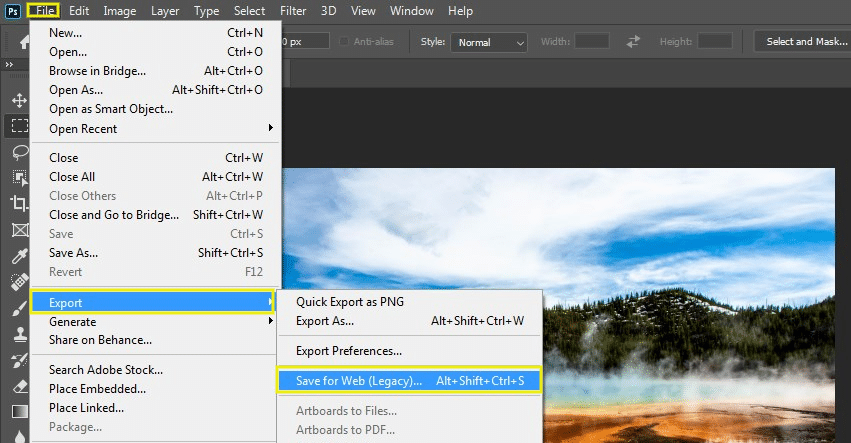Select the Rectangular Marquee tool

coord(20,125)
